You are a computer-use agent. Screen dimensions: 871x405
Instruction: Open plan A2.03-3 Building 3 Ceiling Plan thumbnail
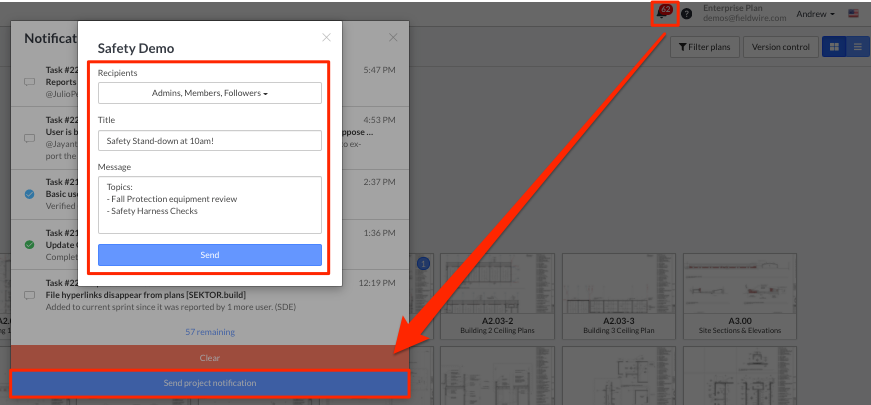pyautogui.click(x=619, y=284)
